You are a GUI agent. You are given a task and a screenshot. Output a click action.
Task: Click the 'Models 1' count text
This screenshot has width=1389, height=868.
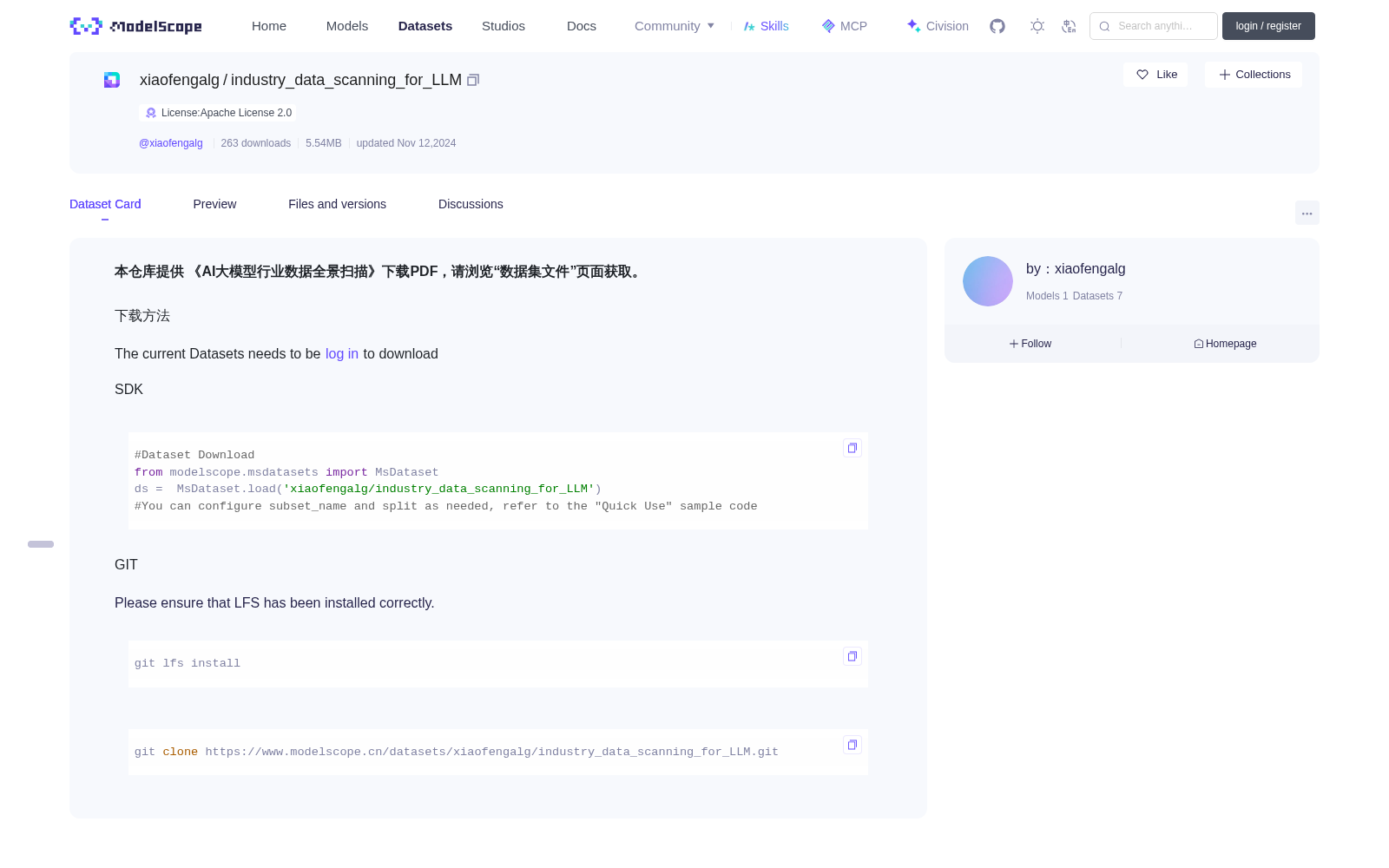[1047, 296]
